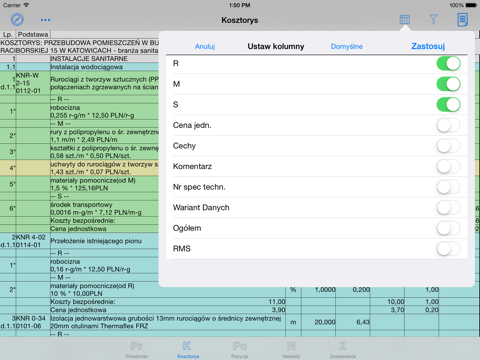Open the document notes icon
Image resolution: width=480 pixels, height=360 pixels.
(462, 20)
